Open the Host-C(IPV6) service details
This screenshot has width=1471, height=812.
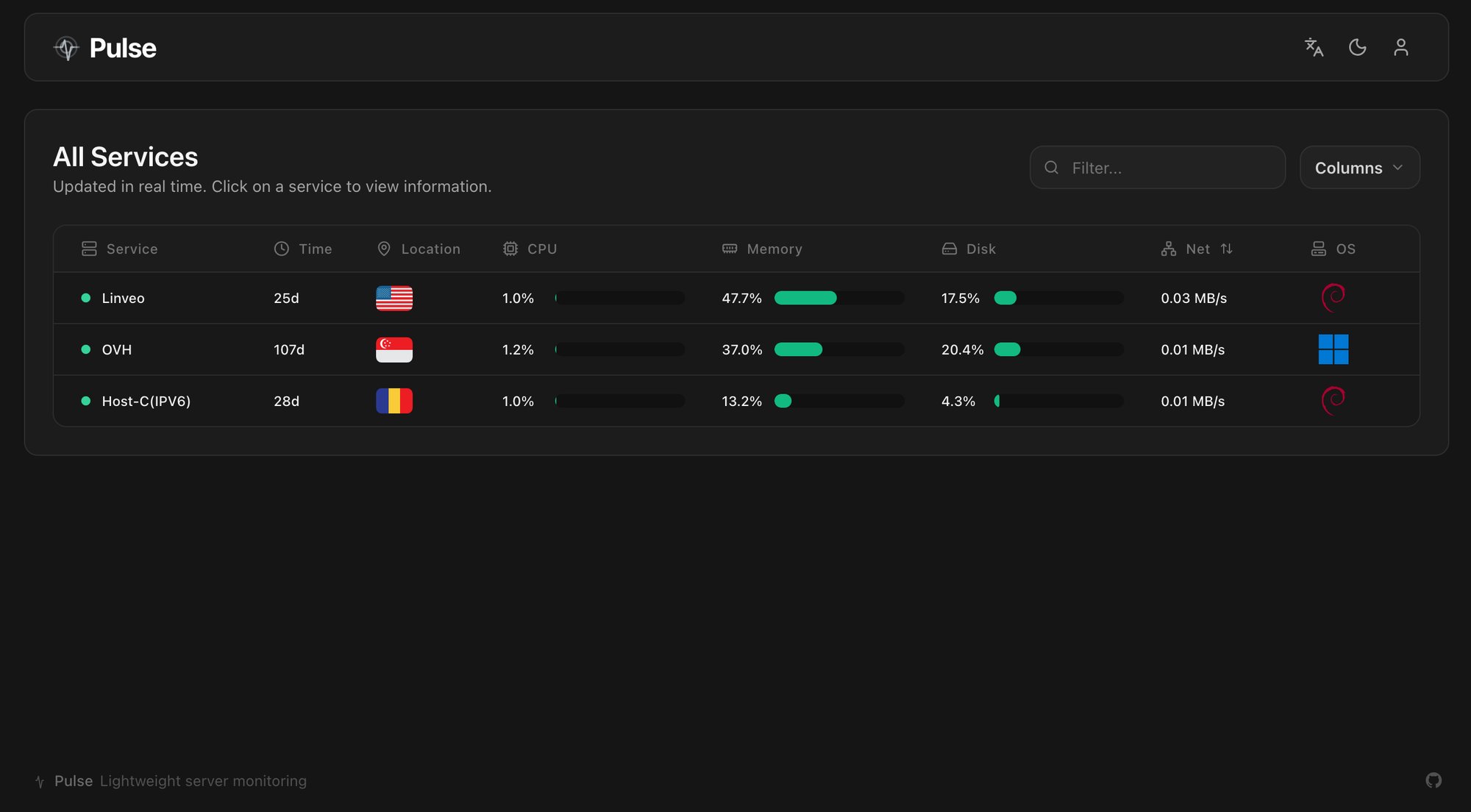click(x=146, y=401)
